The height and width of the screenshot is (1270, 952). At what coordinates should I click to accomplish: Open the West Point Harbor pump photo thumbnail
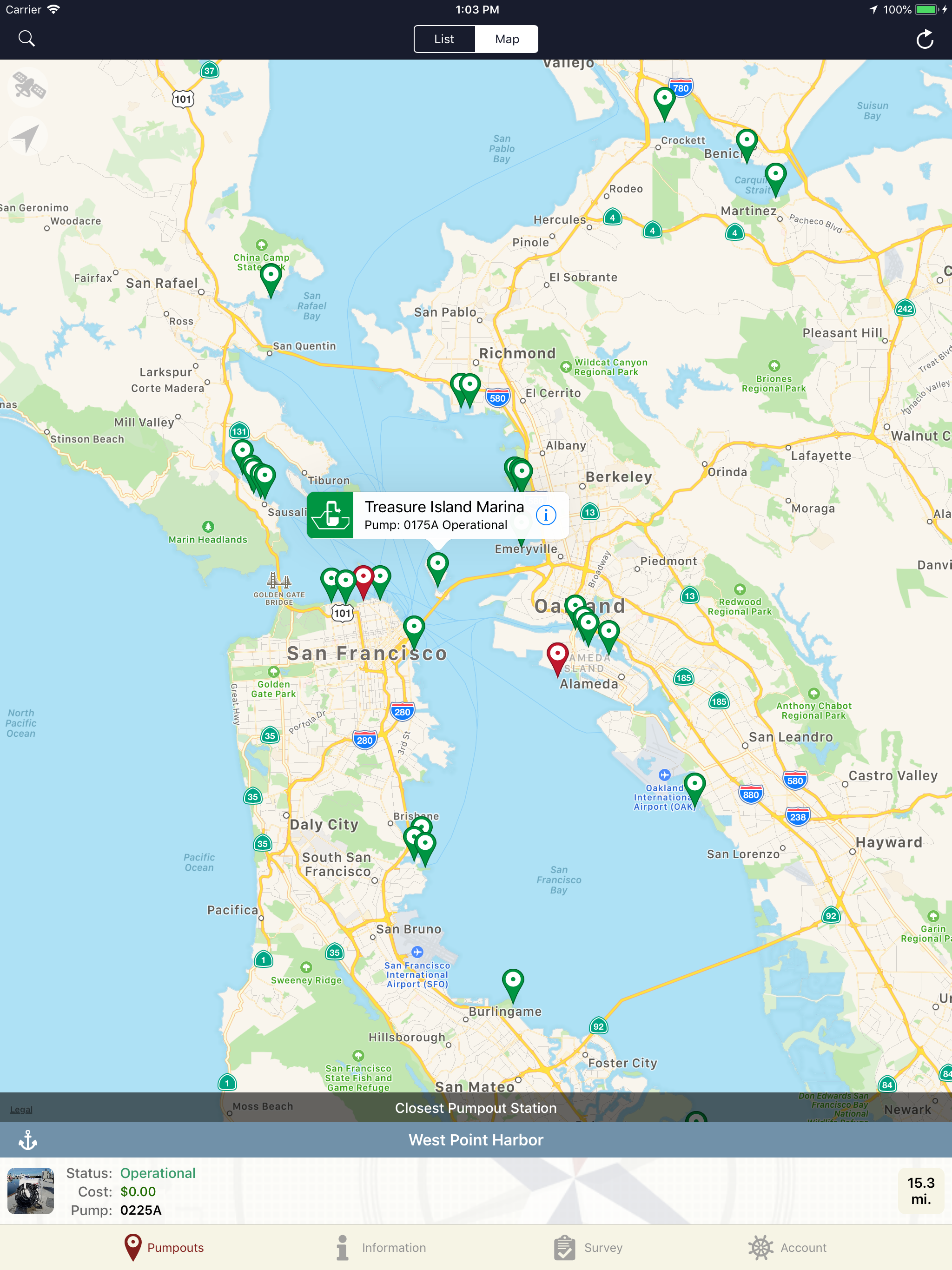click(30, 1191)
